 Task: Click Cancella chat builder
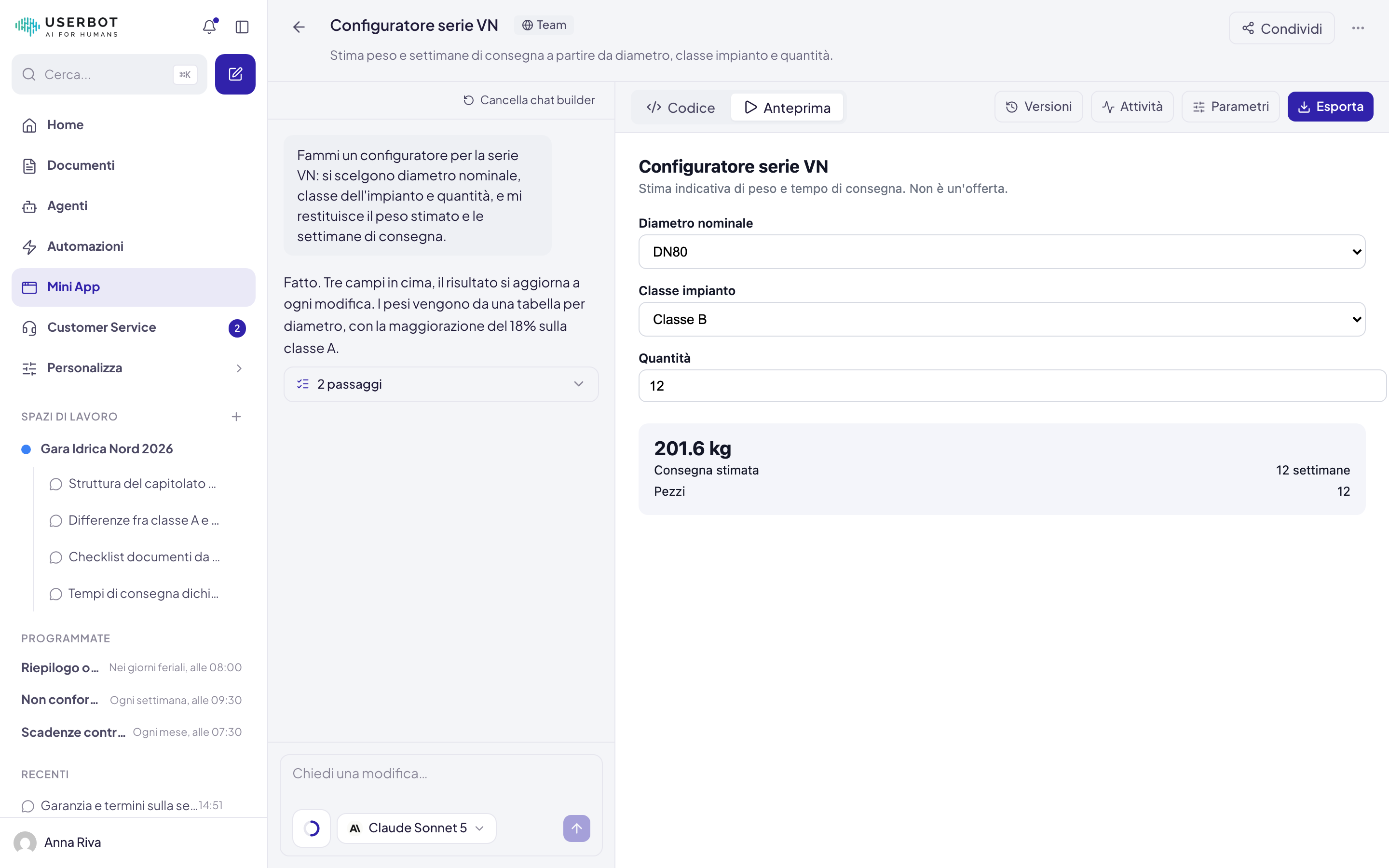[x=529, y=100]
